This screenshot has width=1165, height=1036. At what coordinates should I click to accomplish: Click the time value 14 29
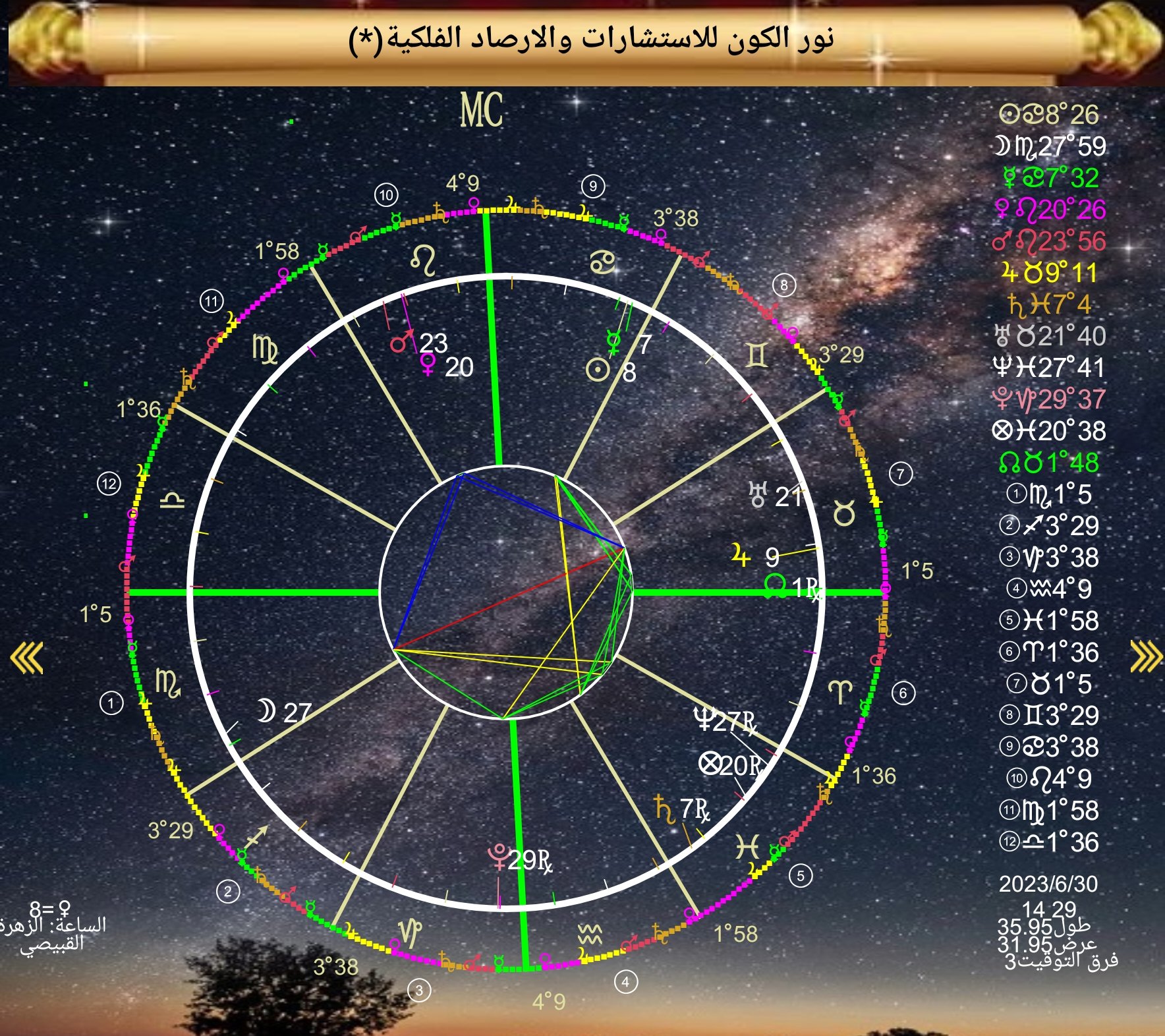(1049, 909)
